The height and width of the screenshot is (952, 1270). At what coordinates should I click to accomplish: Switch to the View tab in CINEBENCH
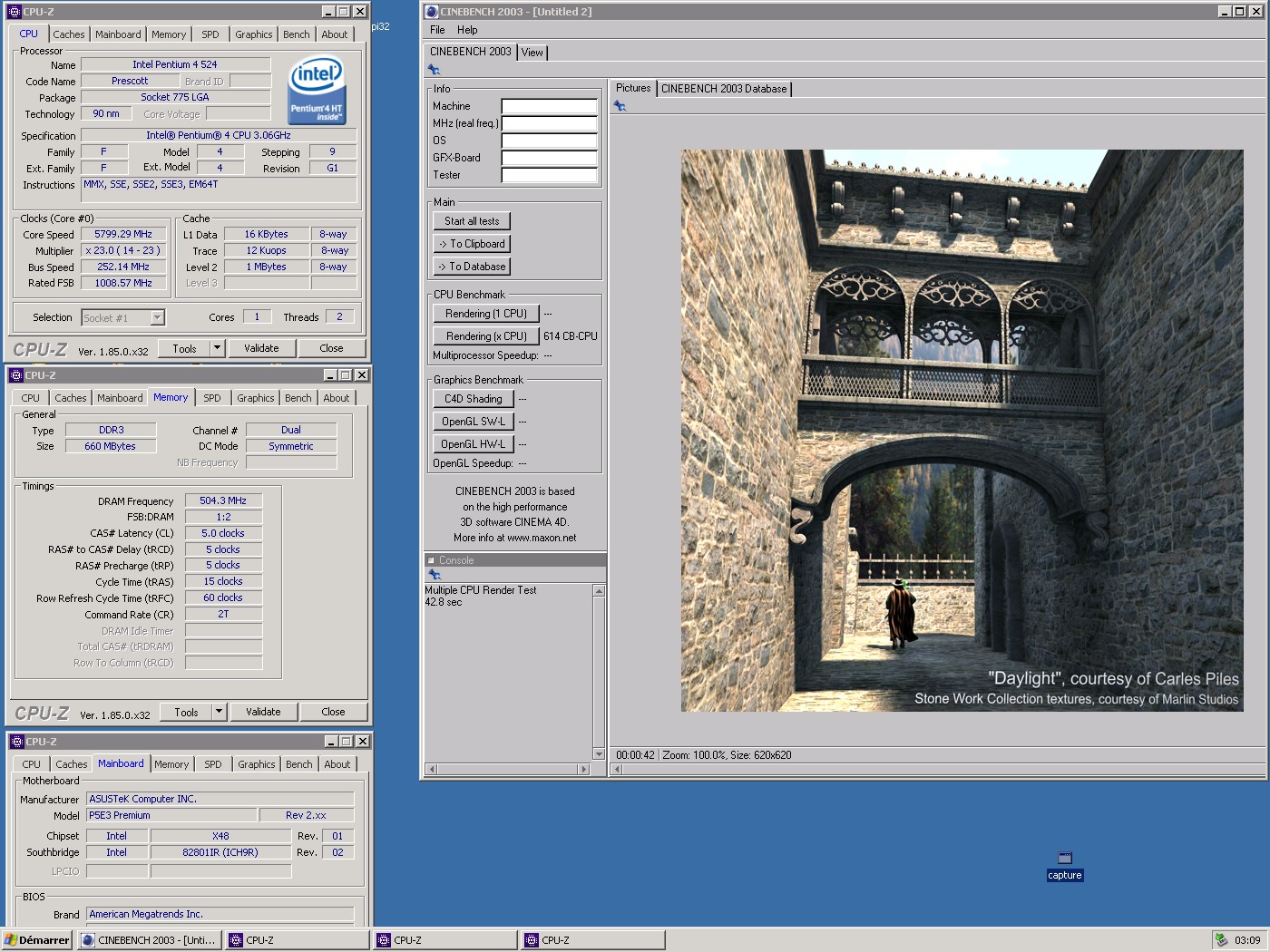(532, 53)
